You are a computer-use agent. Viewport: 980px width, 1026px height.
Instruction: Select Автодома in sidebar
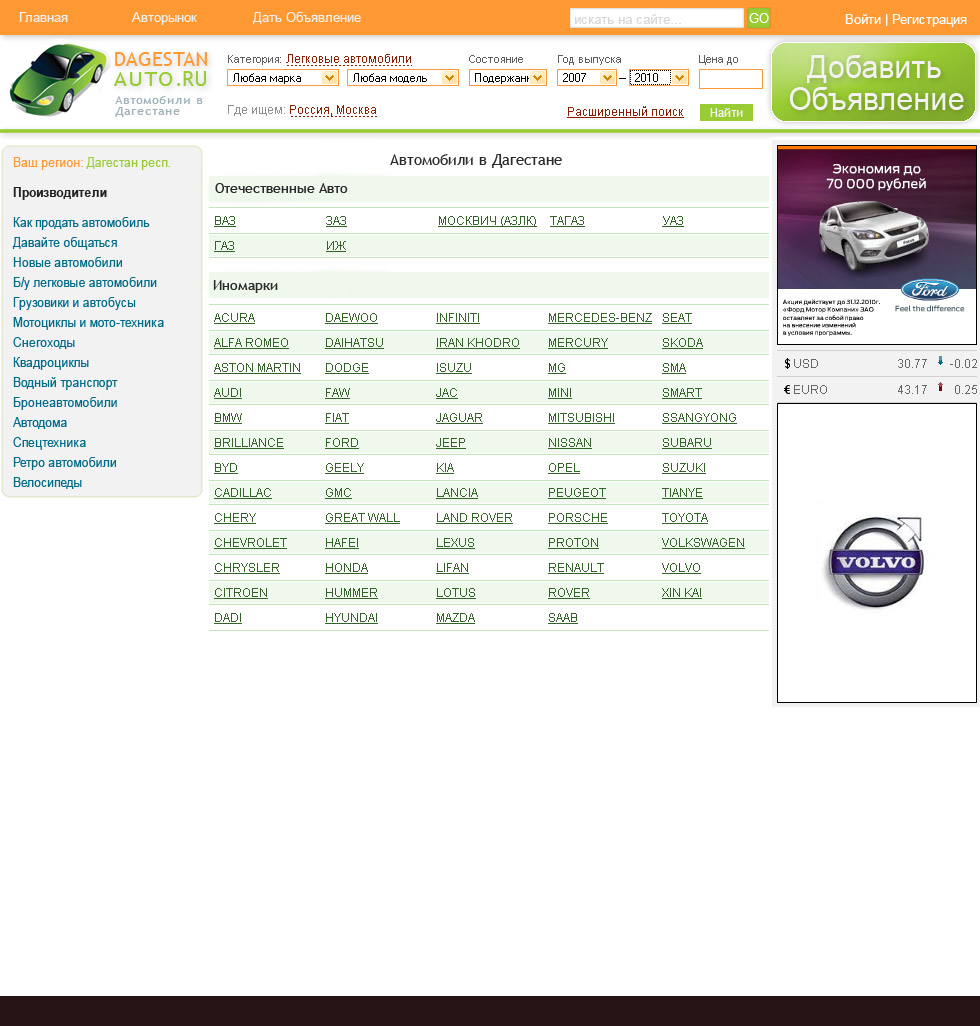(40, 423)
